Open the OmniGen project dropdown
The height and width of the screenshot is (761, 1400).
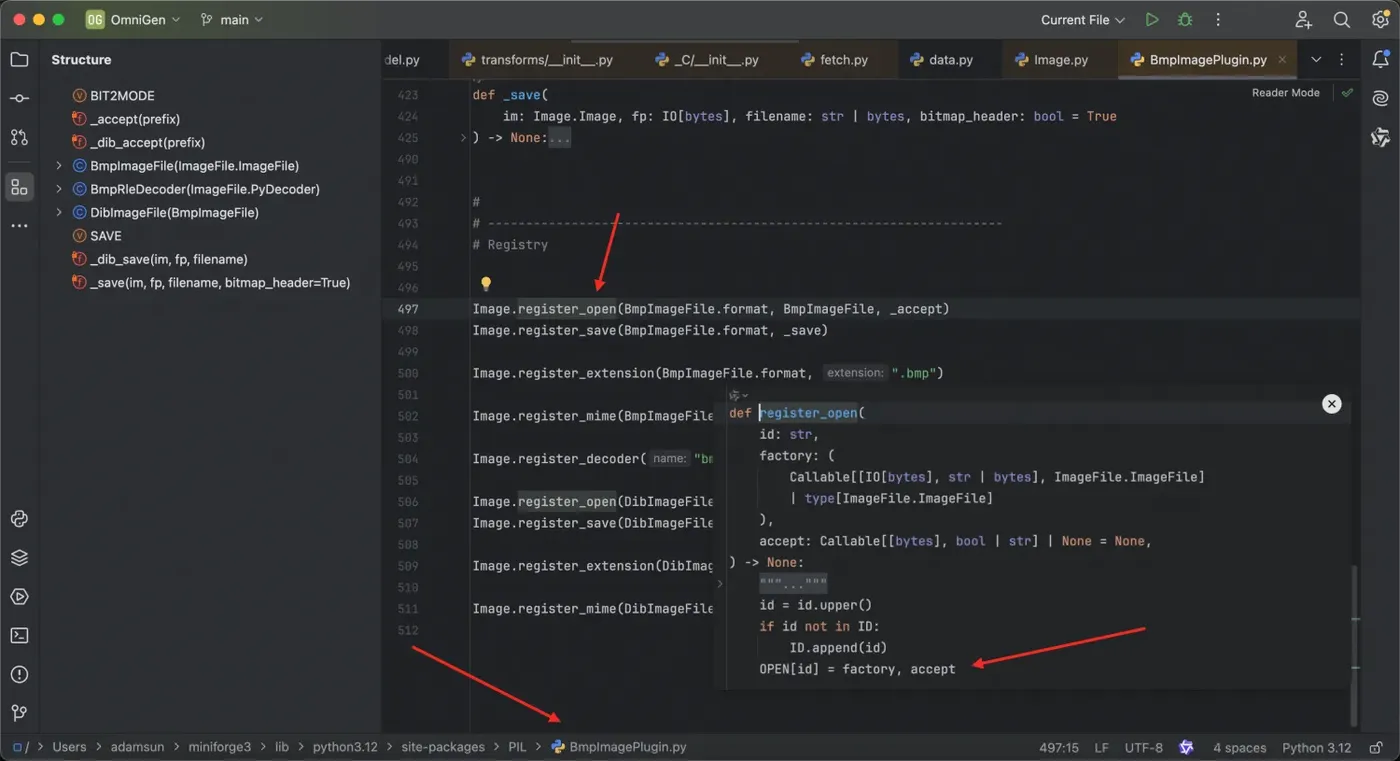coord(133,20)
